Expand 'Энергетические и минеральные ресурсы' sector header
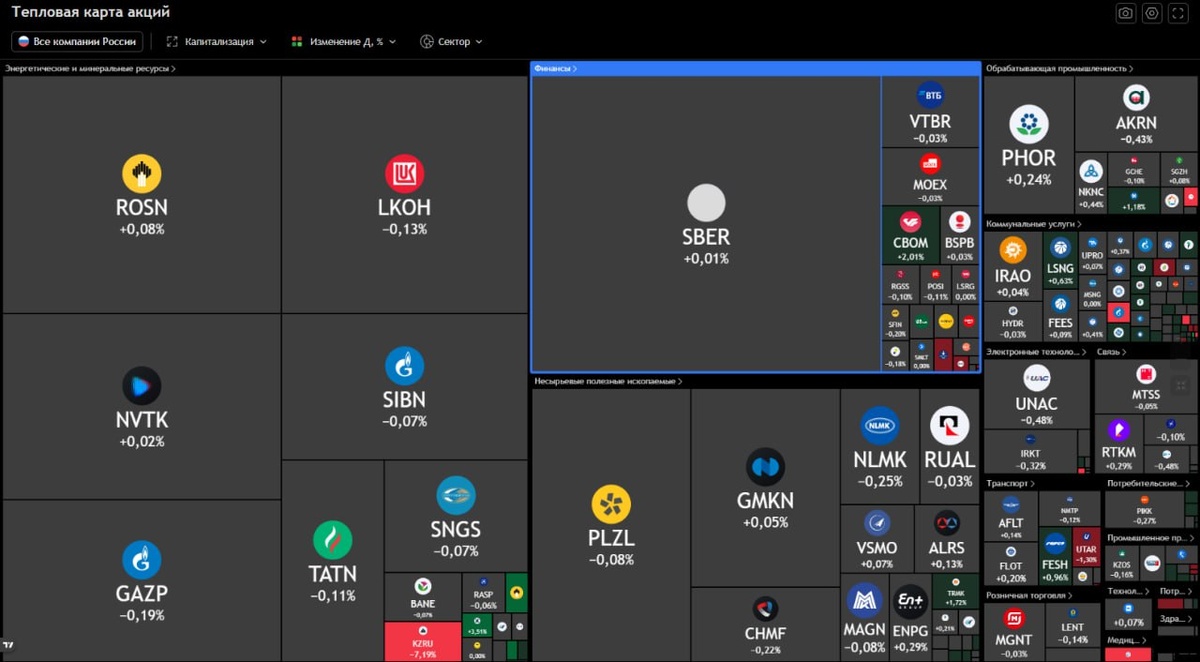The height and width of the screenshot is (662, 1200). 91,69
